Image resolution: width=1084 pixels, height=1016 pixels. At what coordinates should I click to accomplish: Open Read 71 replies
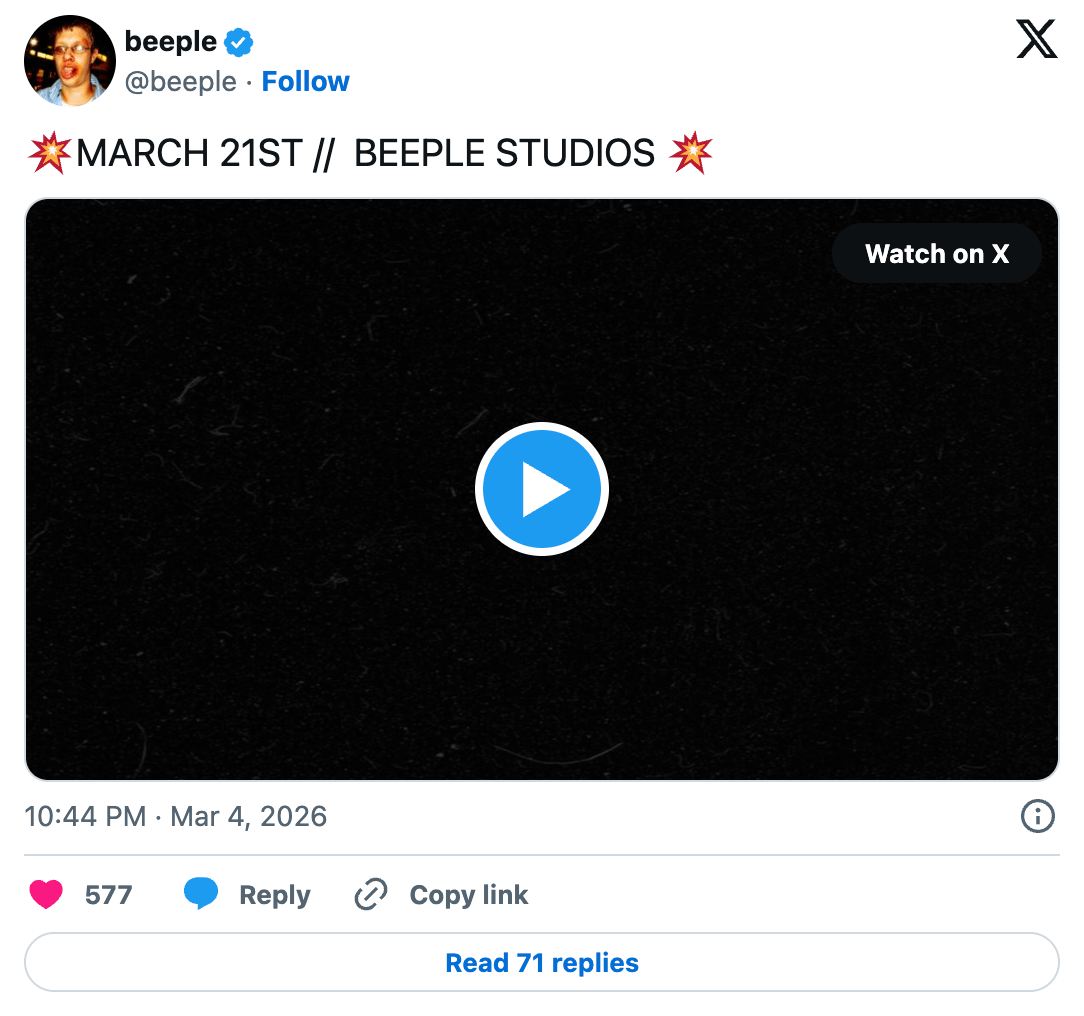pyautogui.click(x=541, y=963)
